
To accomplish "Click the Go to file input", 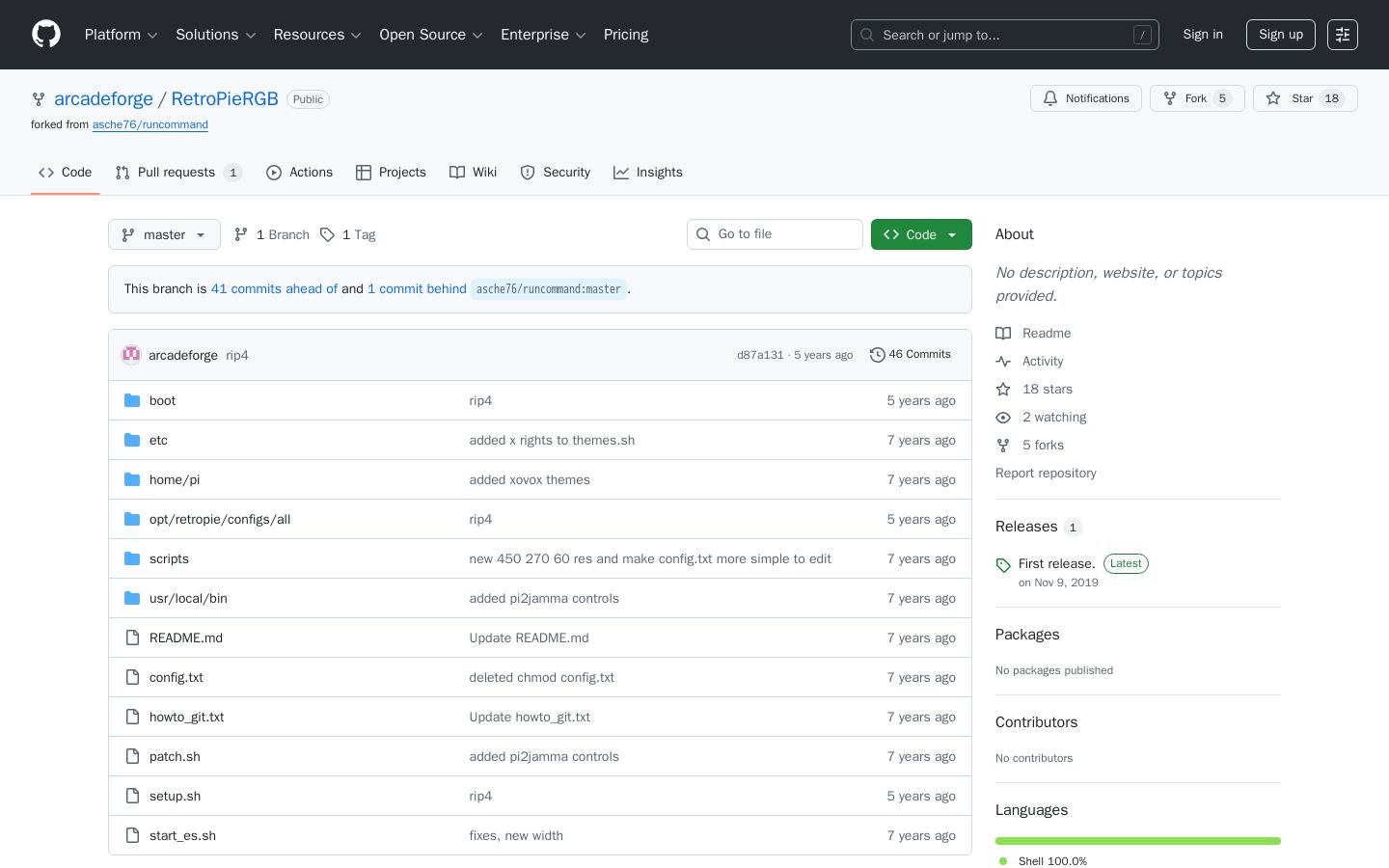I will [x=775, y=234].
